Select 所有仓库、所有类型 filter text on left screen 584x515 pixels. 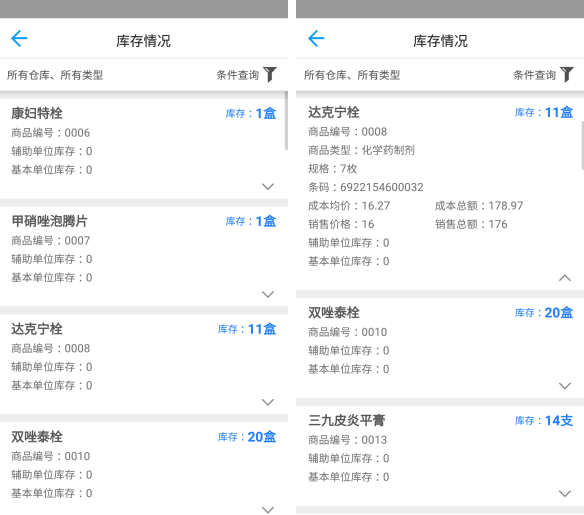point(55,75)
